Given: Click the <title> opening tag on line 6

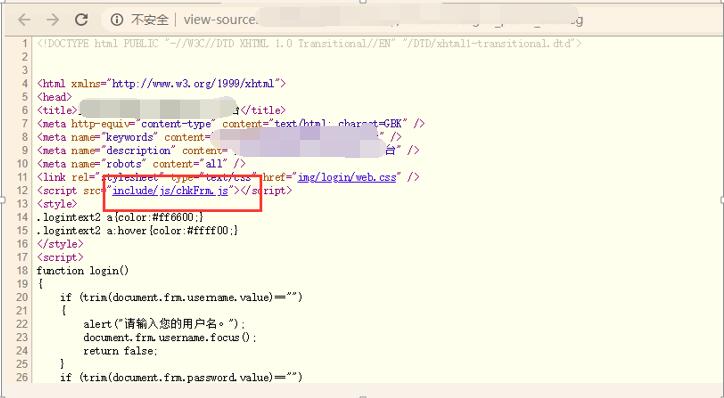Looking at the screenshot, I should coord(57,110).
